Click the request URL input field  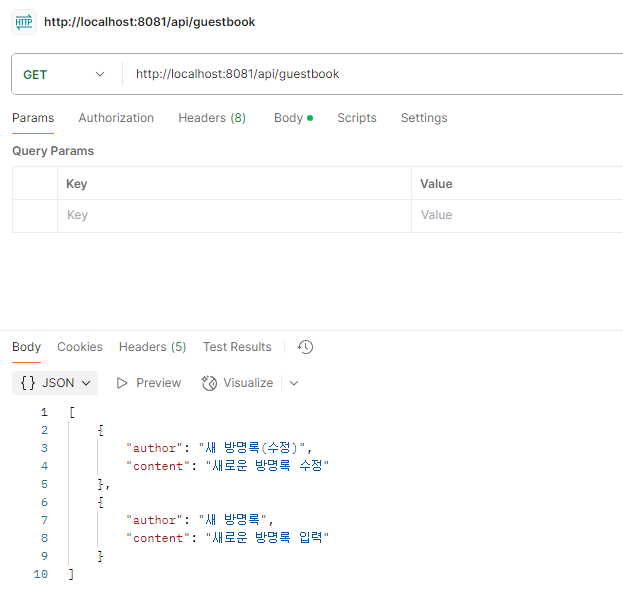click(x=373, y=74)
